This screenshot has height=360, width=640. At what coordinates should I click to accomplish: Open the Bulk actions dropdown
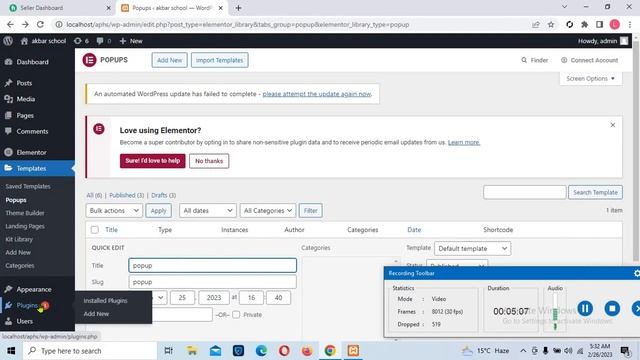[114, 211]
